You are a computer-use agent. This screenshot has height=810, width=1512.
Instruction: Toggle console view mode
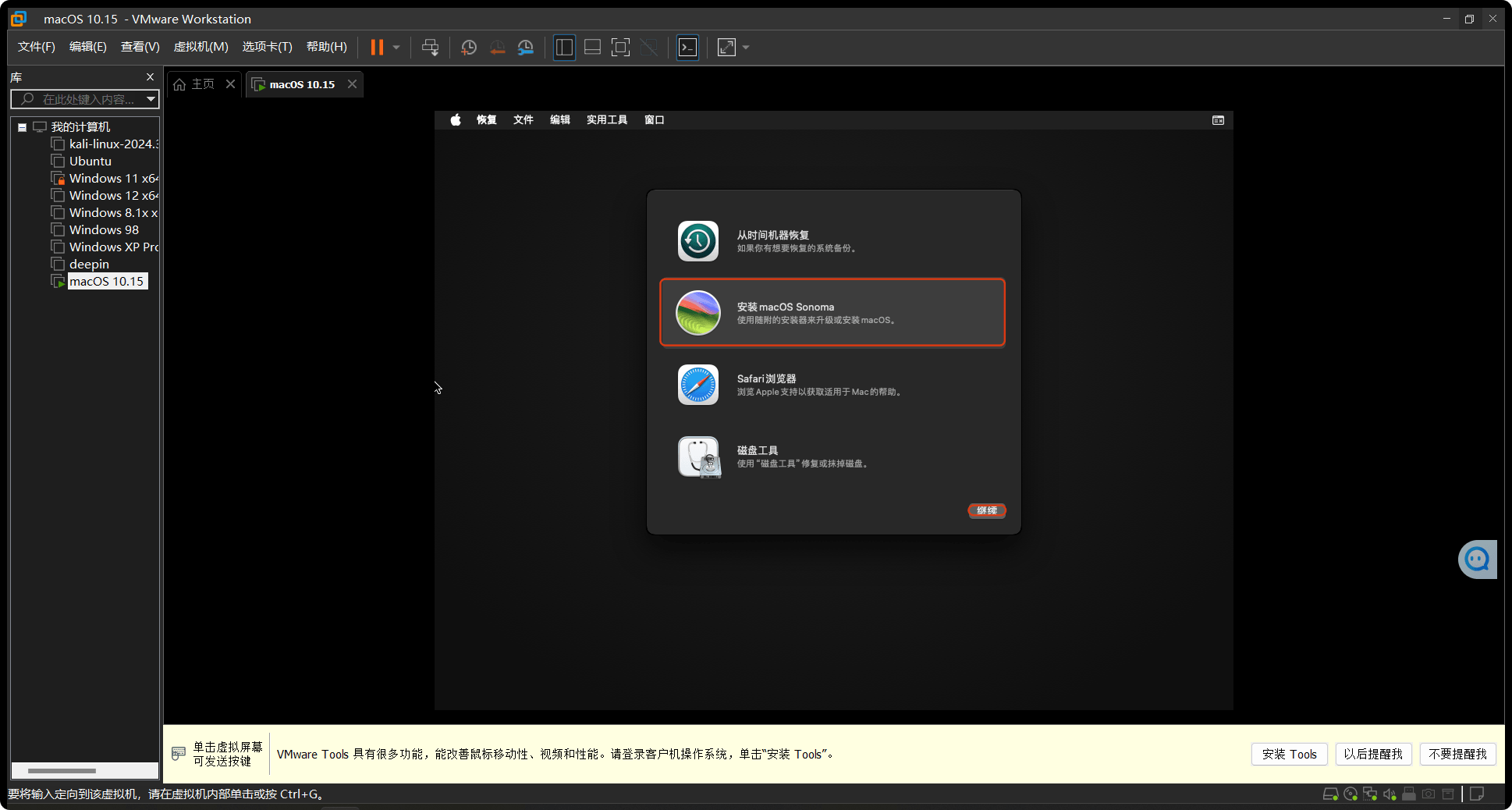click(687, 47)
